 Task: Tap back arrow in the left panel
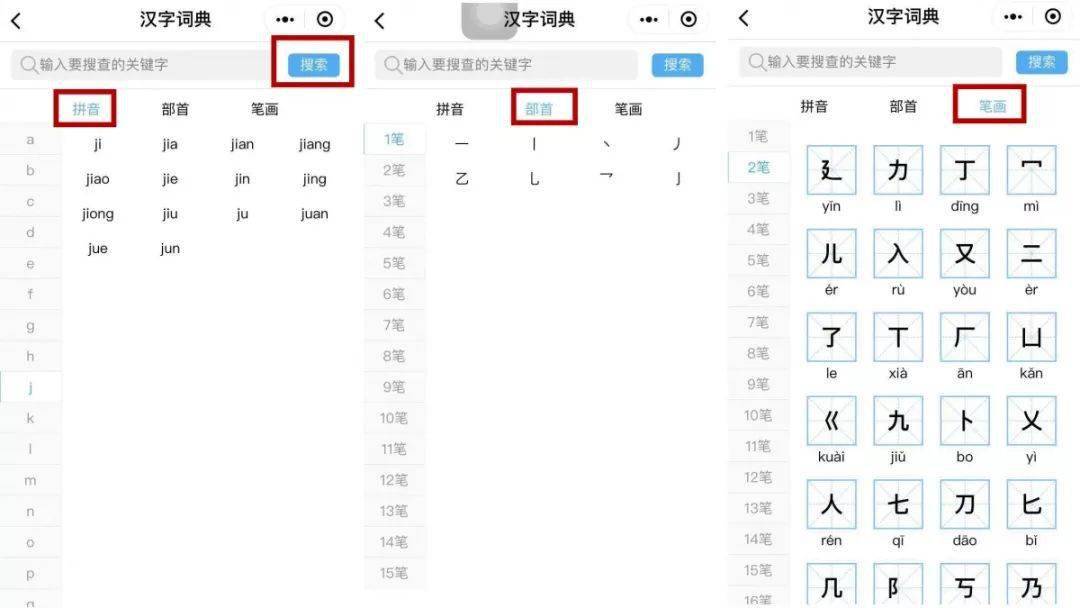click(16, 21)
